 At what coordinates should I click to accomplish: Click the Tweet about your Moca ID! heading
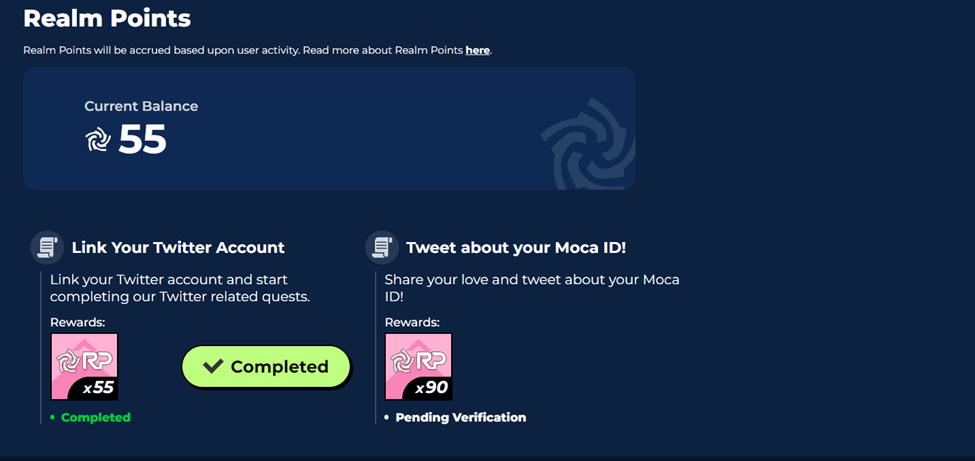point(516,248)
